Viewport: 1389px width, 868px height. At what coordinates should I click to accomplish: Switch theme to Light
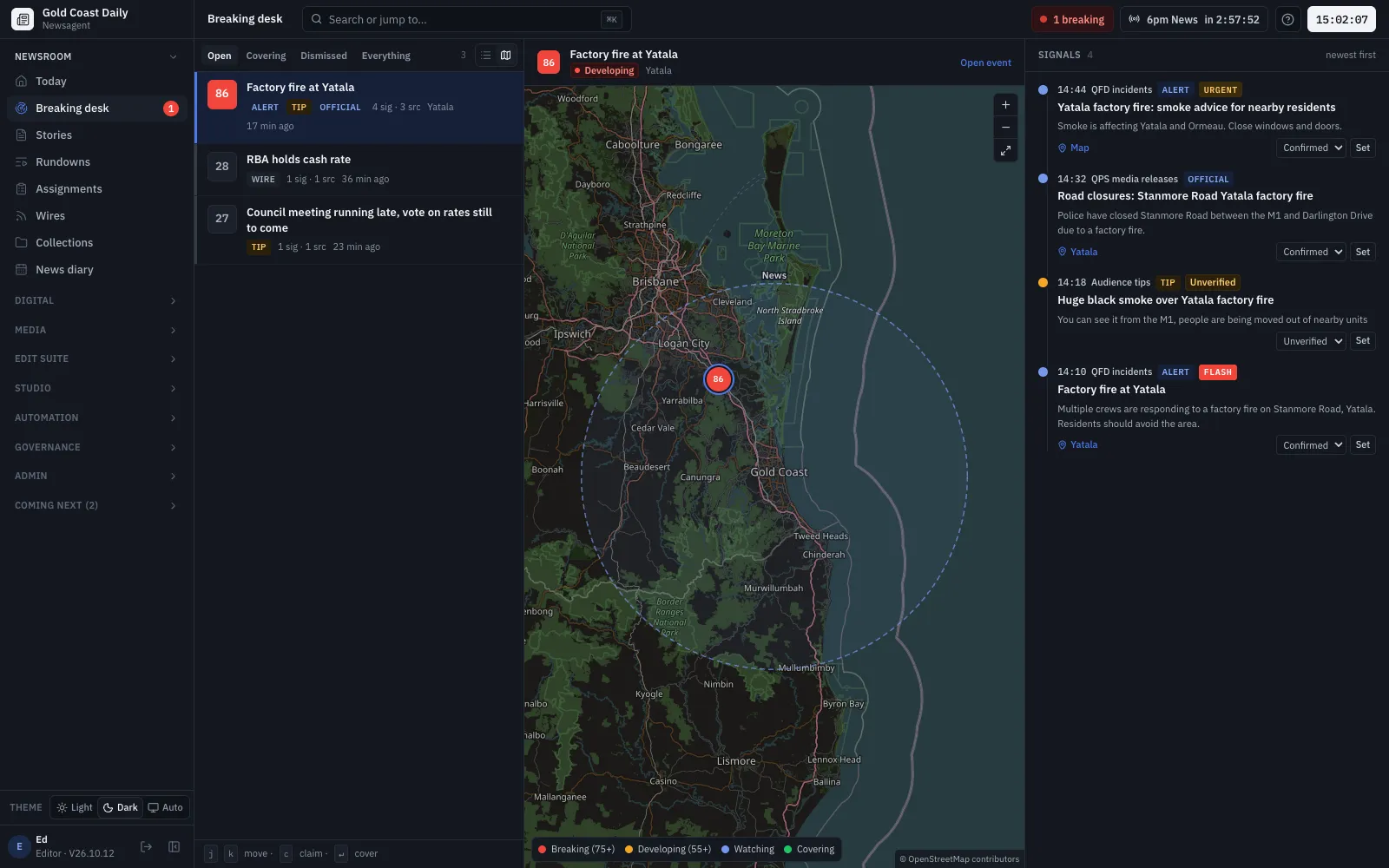[75, 808]
